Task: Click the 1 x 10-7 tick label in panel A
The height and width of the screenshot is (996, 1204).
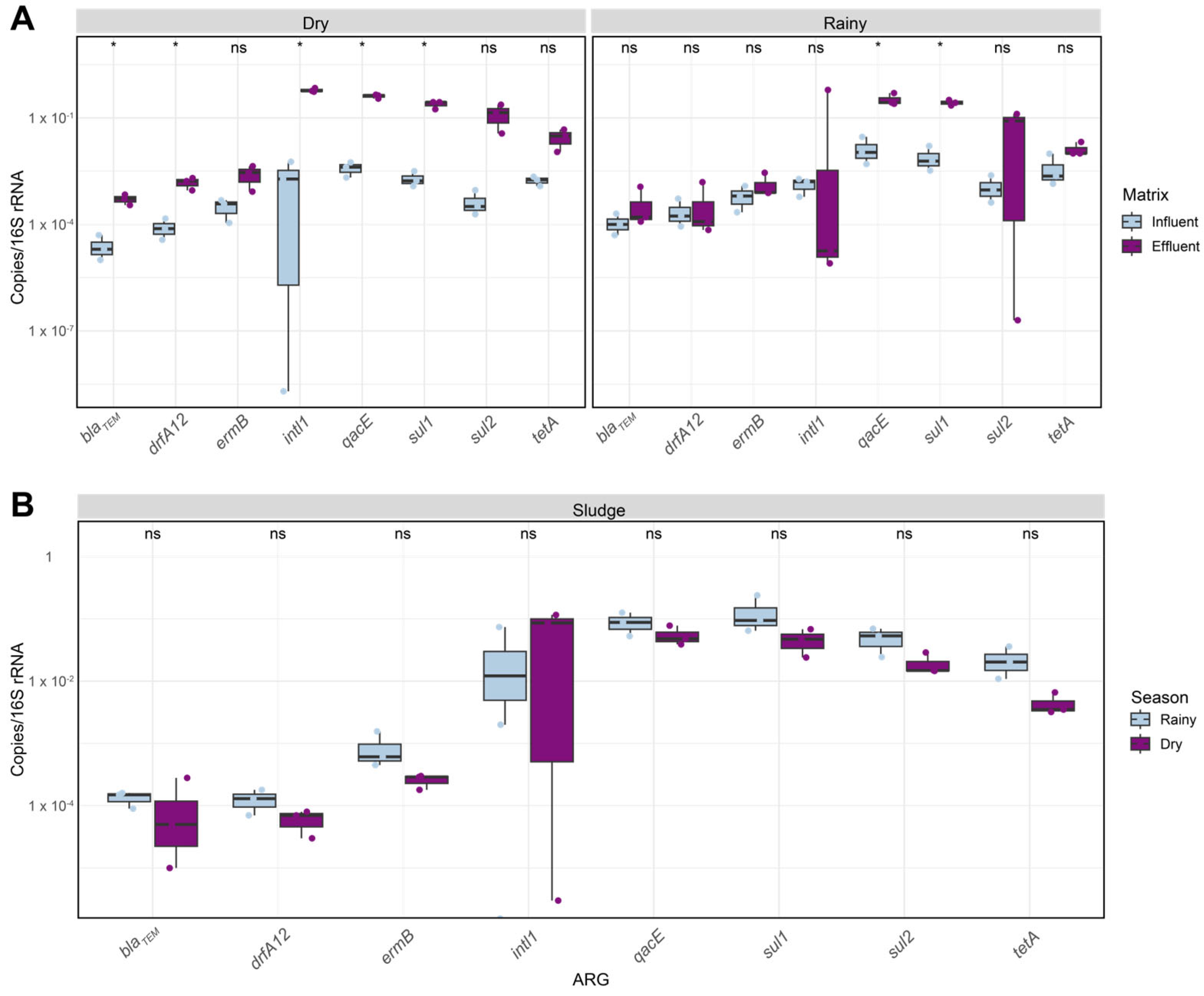Action: [51, 330]
